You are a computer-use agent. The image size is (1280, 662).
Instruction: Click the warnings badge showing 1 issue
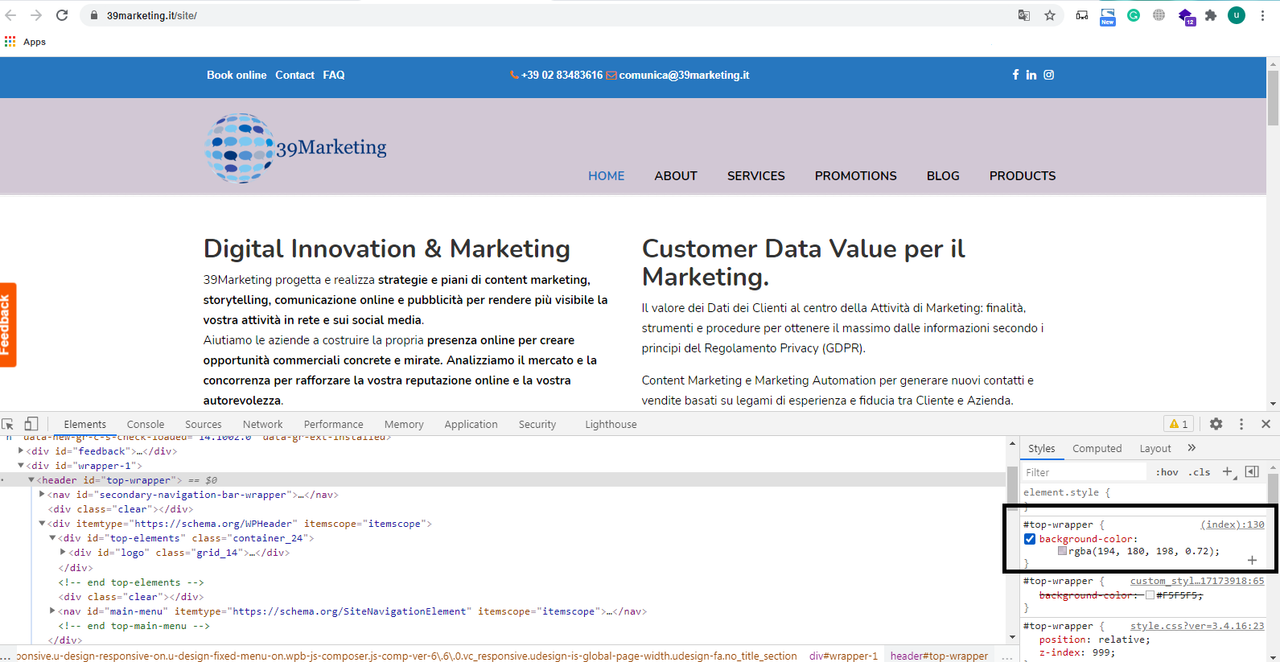point(1178,424)
